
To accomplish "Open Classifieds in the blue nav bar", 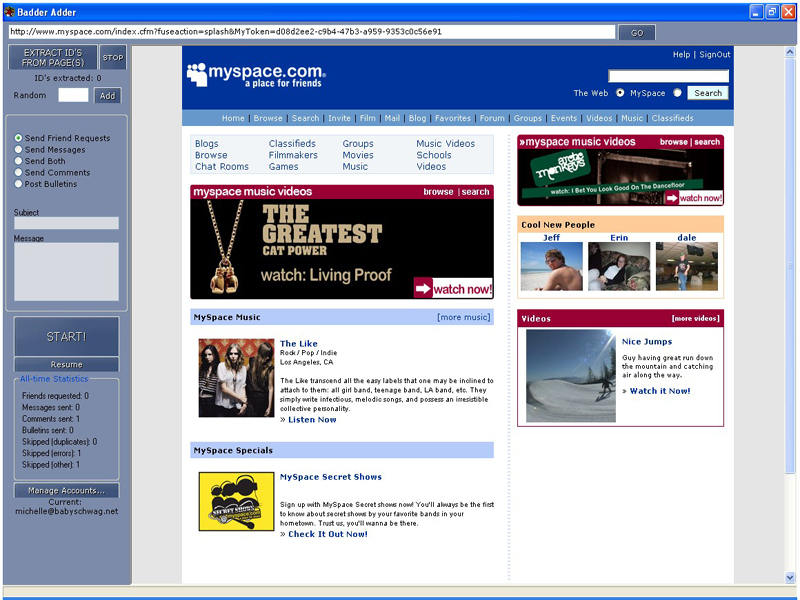I will point(672,118).
